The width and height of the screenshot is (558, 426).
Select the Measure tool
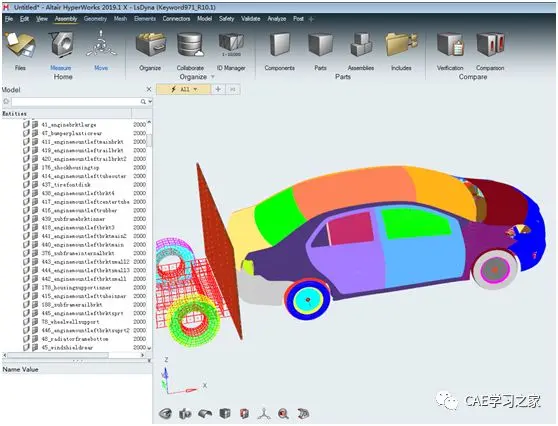pos(61,50)
